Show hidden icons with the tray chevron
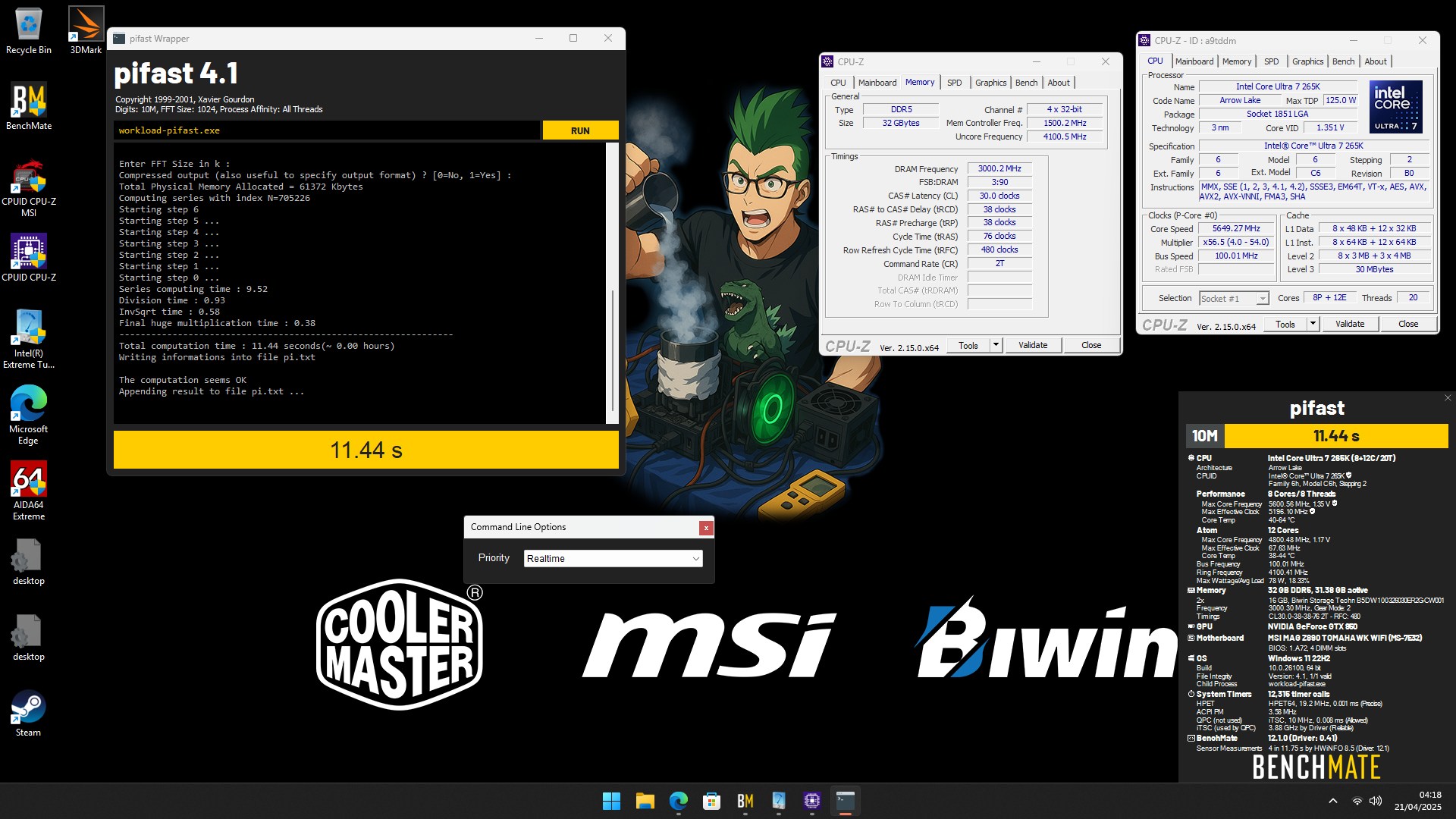Screen dimensions: 1456x819 click(1333, 801)
